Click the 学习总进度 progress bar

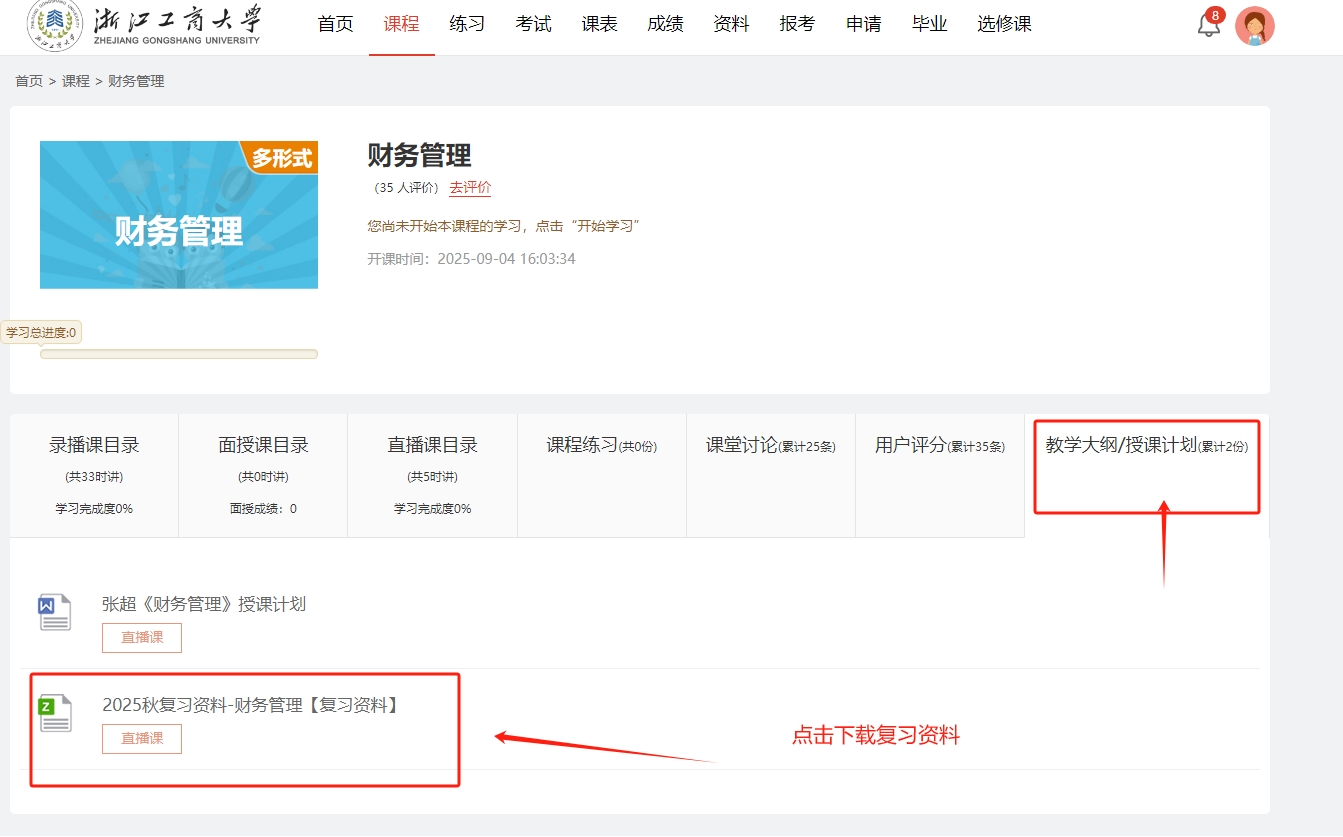179,354
